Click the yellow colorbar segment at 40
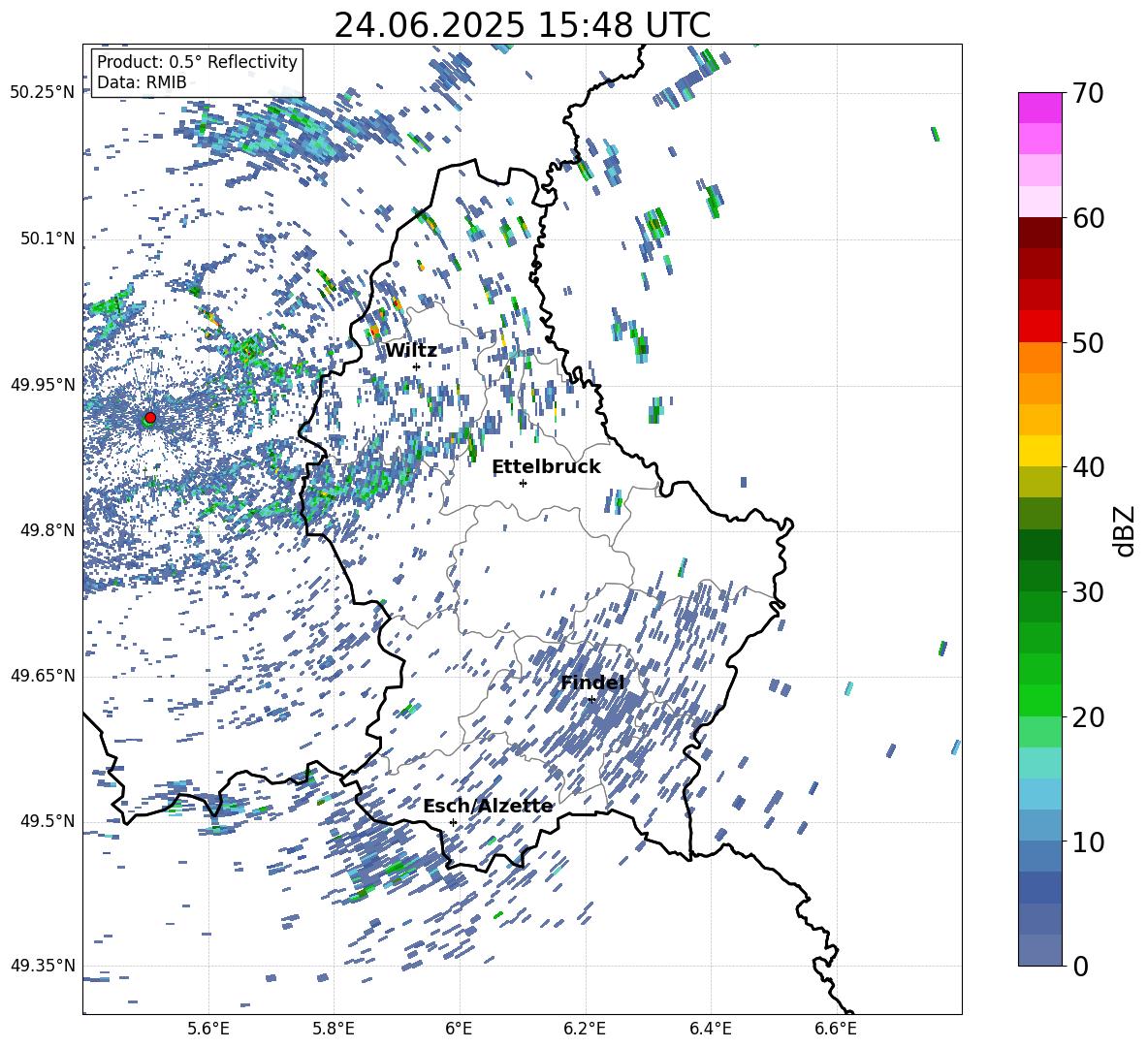The image size is (1148, 1048). [1040, 451]
